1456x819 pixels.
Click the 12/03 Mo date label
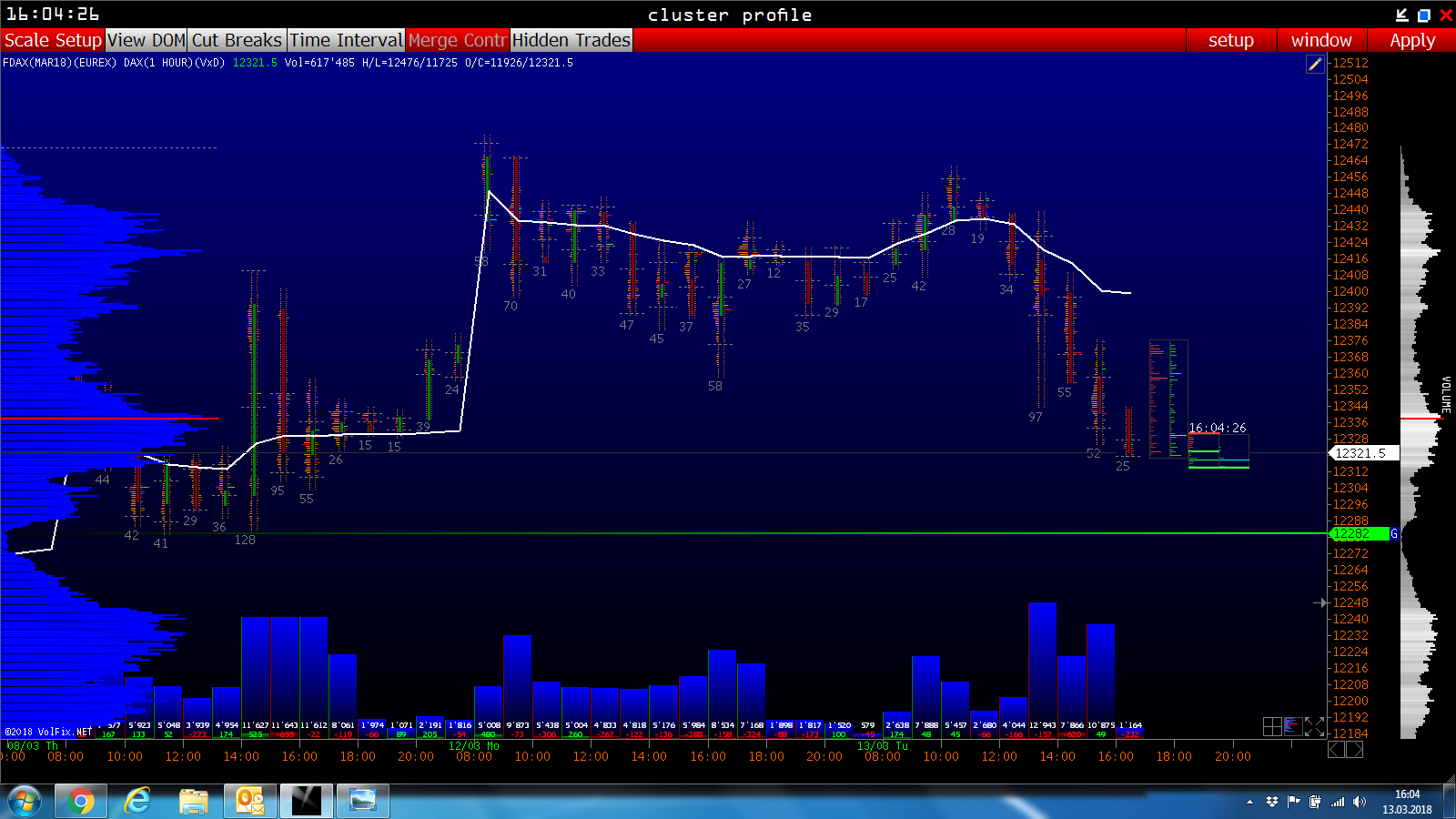pyautogui.click(x=474, y=746)
